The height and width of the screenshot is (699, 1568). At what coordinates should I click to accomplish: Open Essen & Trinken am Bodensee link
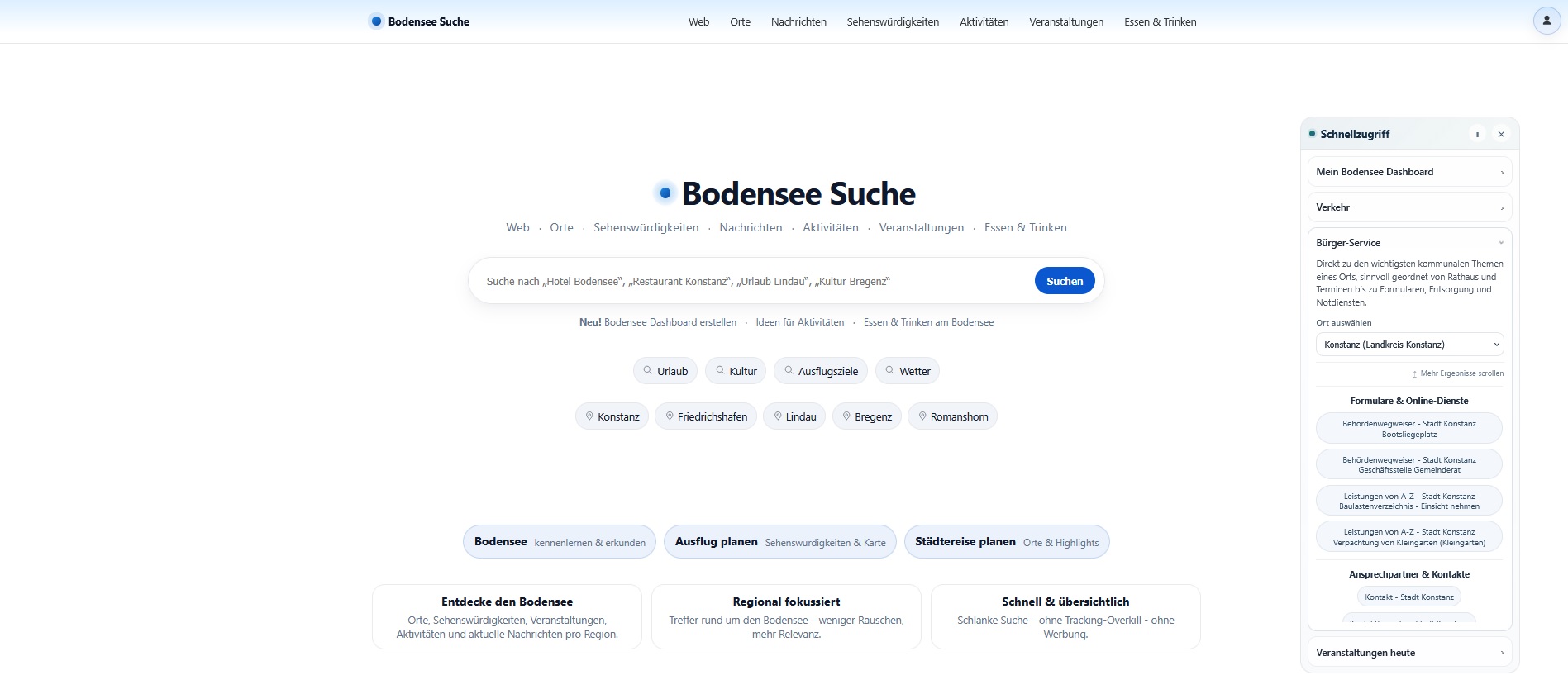(928, 322)
